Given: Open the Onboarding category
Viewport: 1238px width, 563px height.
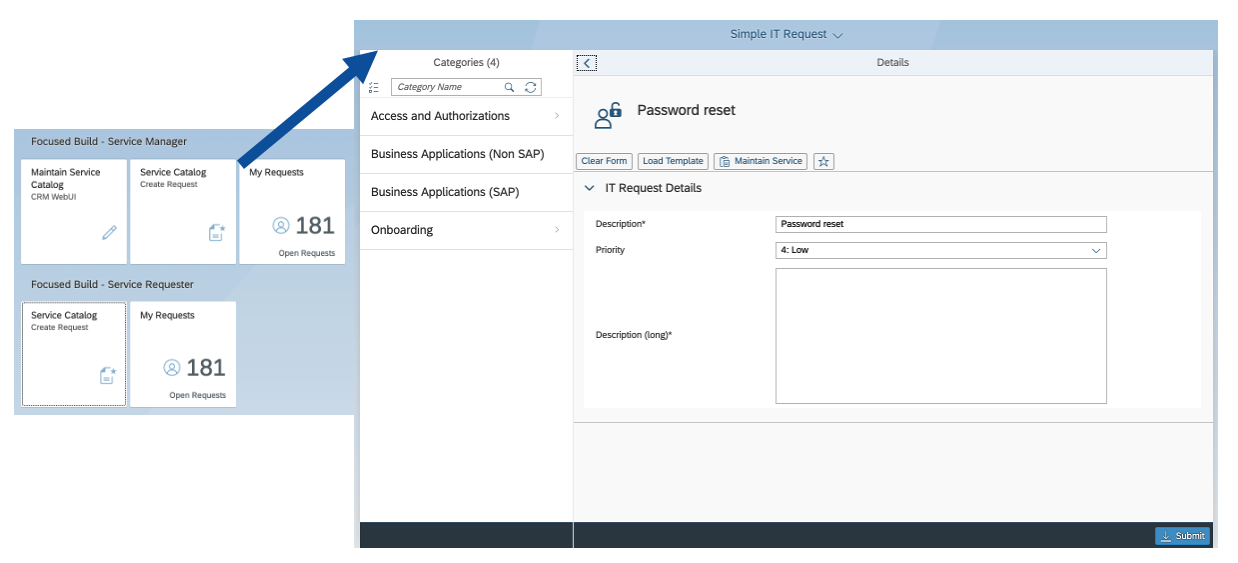Looking at the screenshot, I should click(465, 230).
